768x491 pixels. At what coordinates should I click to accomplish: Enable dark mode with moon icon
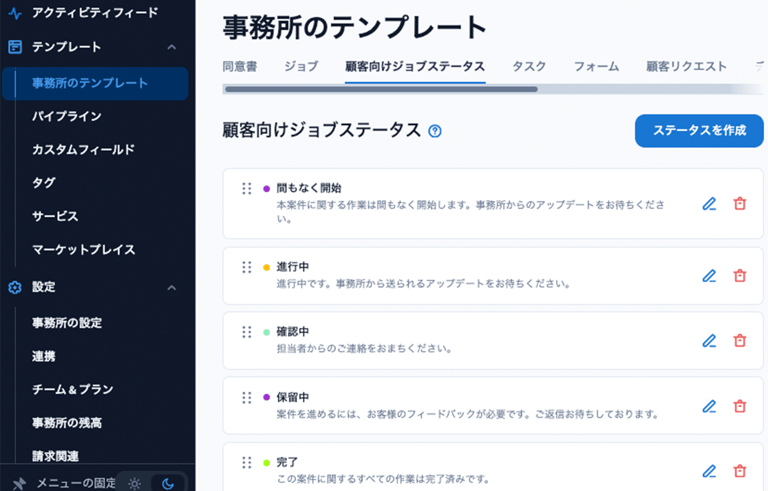[167, 483]
